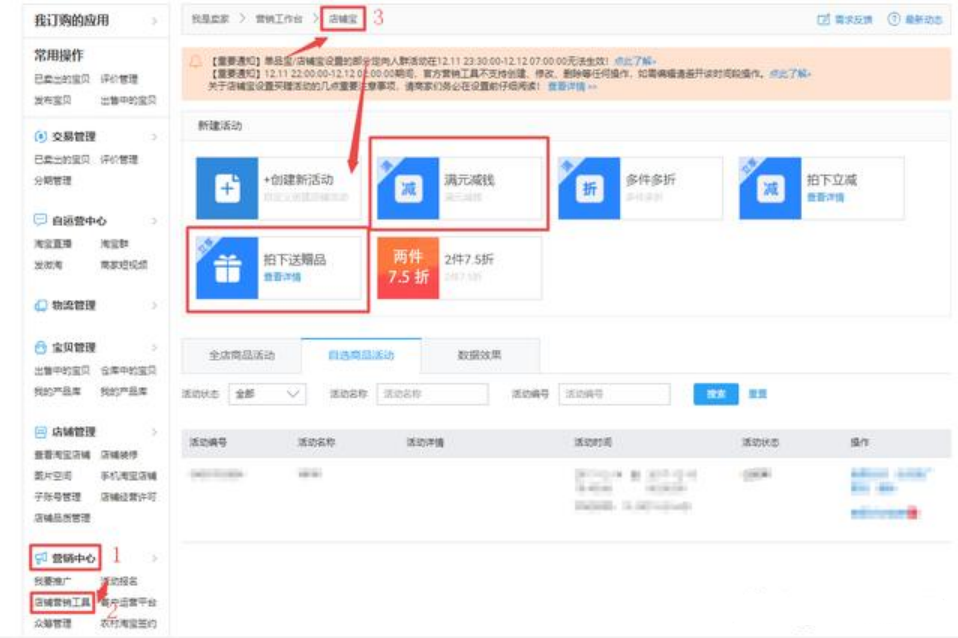Click the orange 两件7.5折 tile
958x638 pixels.
pos(408,267)
